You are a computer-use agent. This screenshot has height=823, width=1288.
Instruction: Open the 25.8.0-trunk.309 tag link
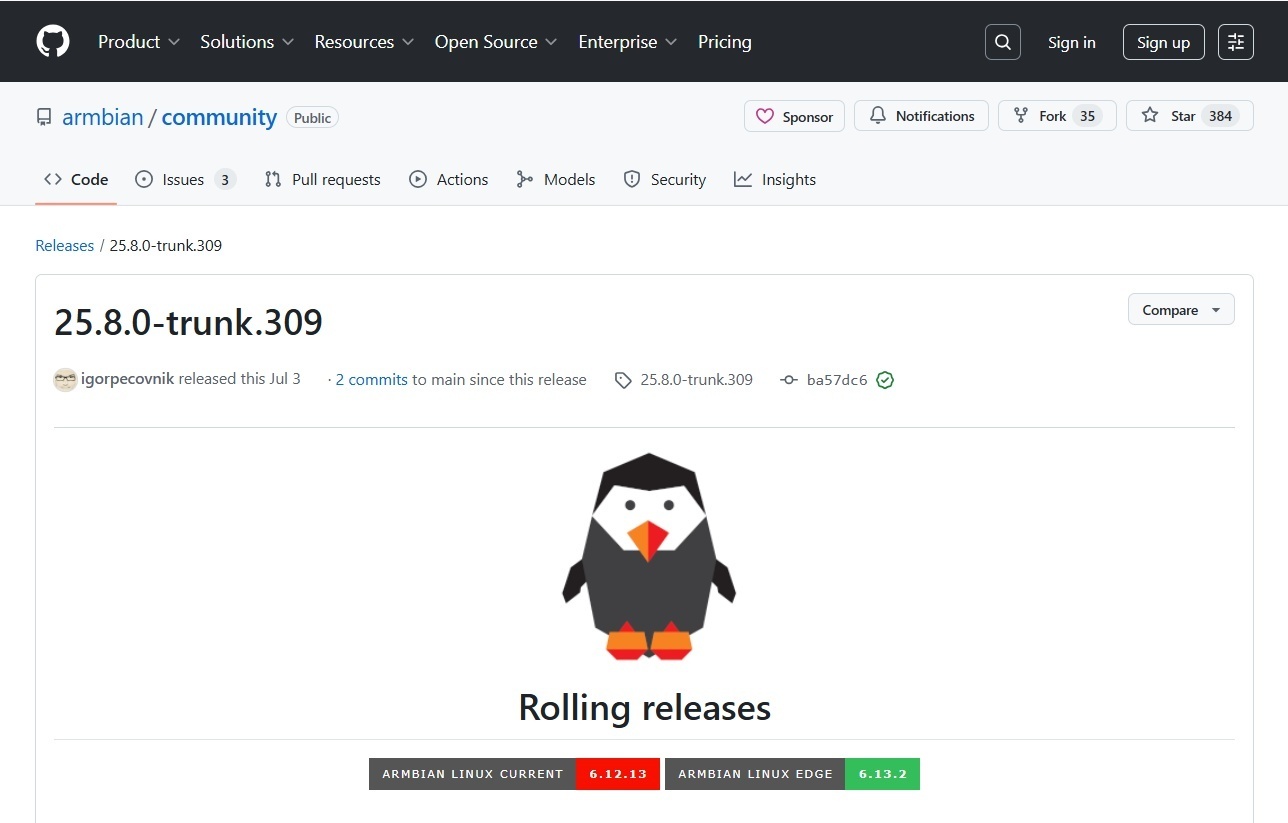click(x=696, y=380)
